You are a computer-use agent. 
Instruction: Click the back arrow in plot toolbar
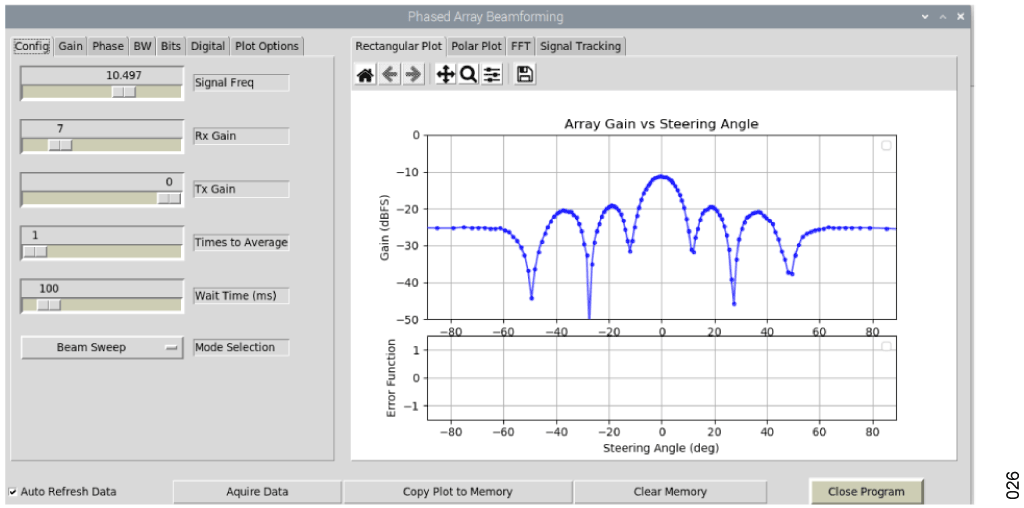(390, 75)
